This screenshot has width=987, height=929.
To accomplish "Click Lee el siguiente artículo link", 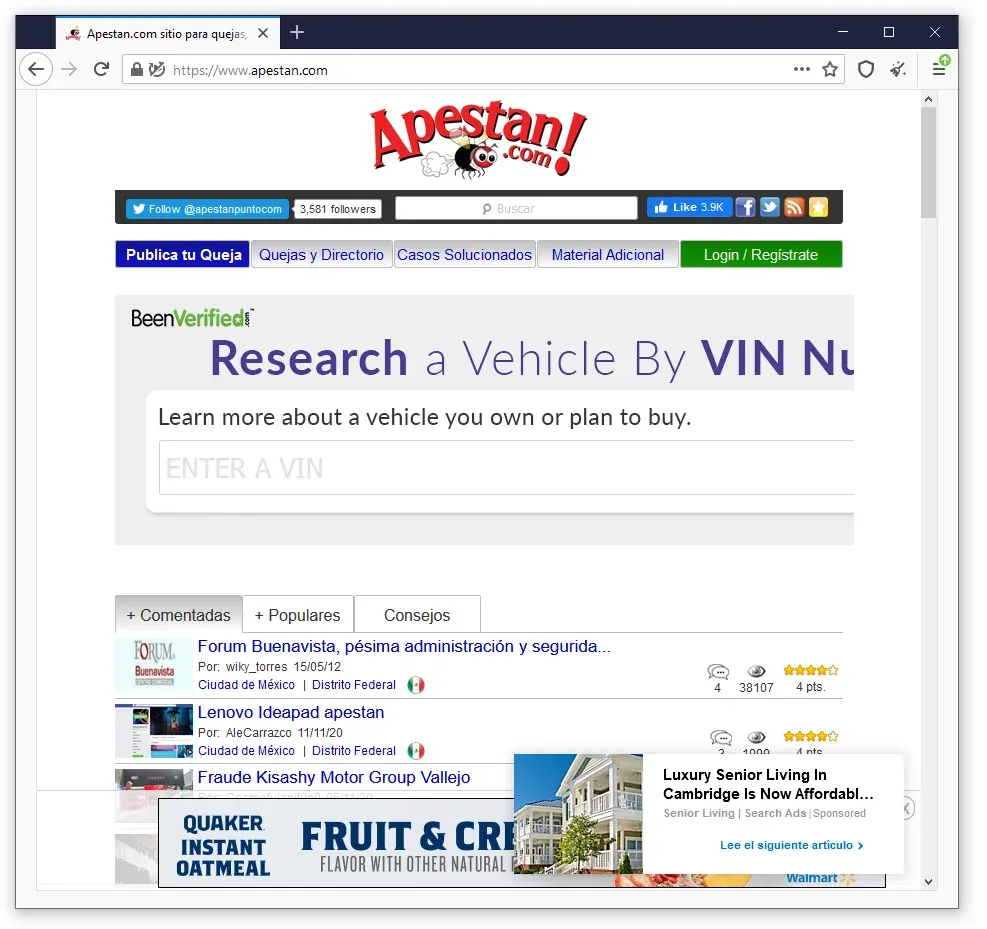I will point(791,845).
